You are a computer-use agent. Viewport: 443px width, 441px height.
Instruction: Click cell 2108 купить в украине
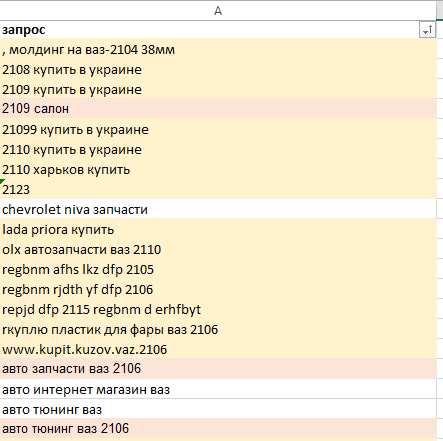218,70
